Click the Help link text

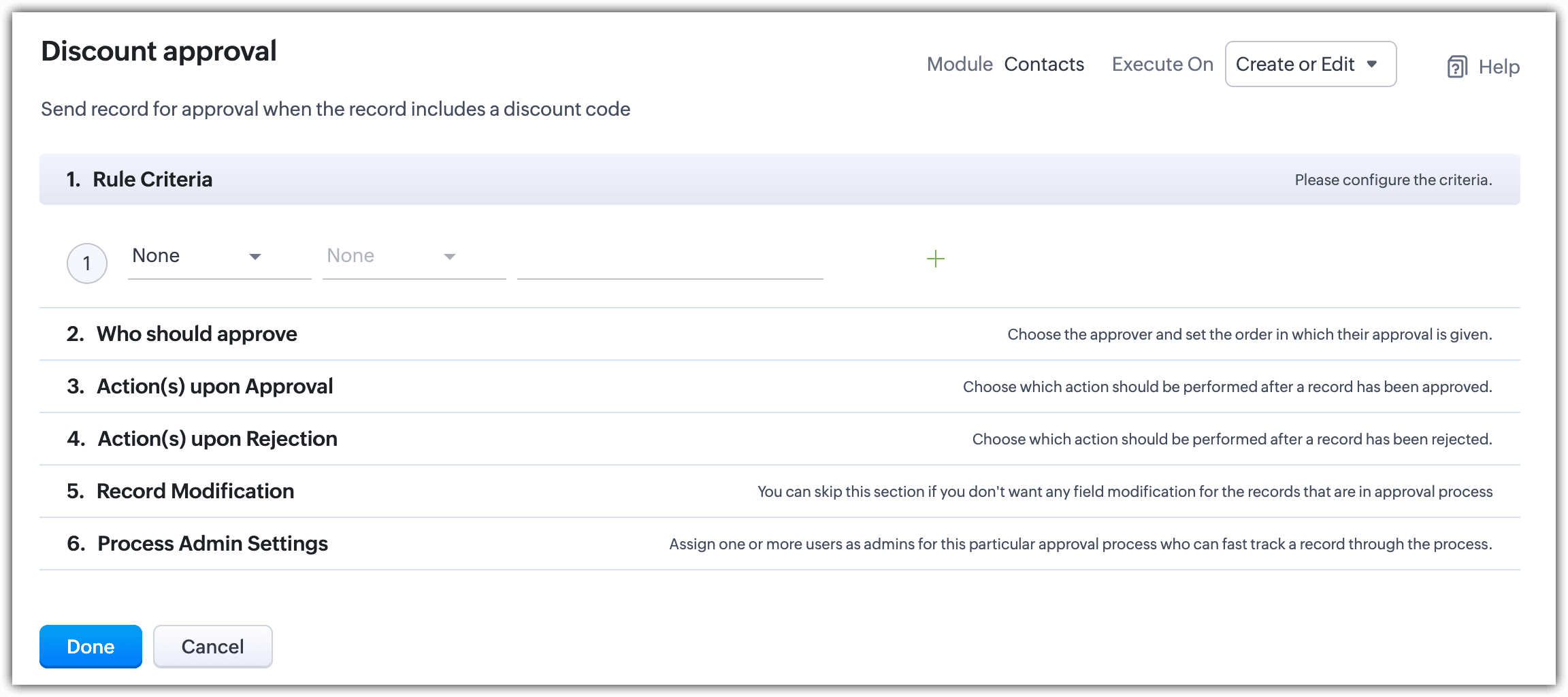1499,67
